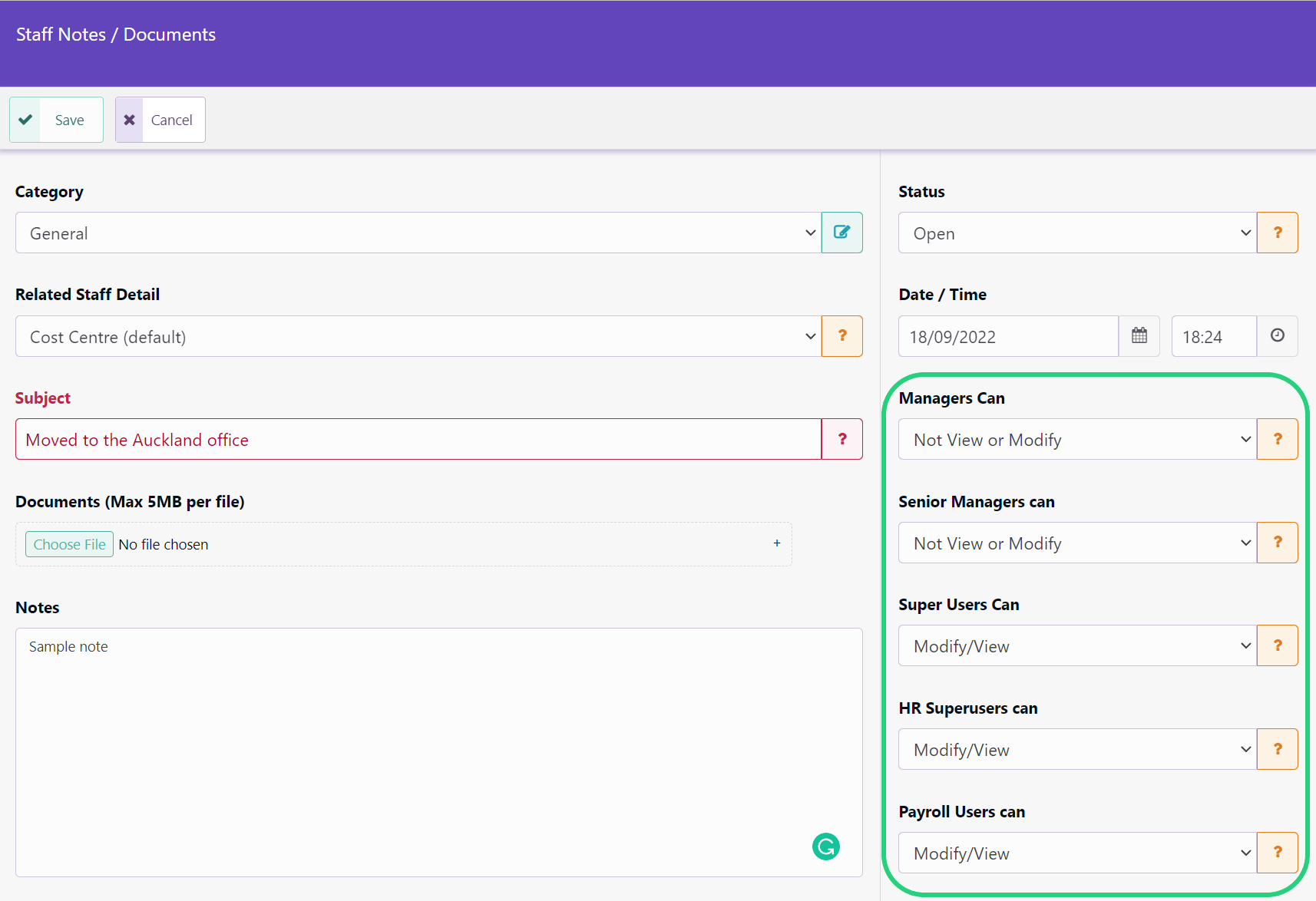Click the Subject field with Auckland text
The height and width of the screenshot is (901, 1316).
(x=418, y=439)
